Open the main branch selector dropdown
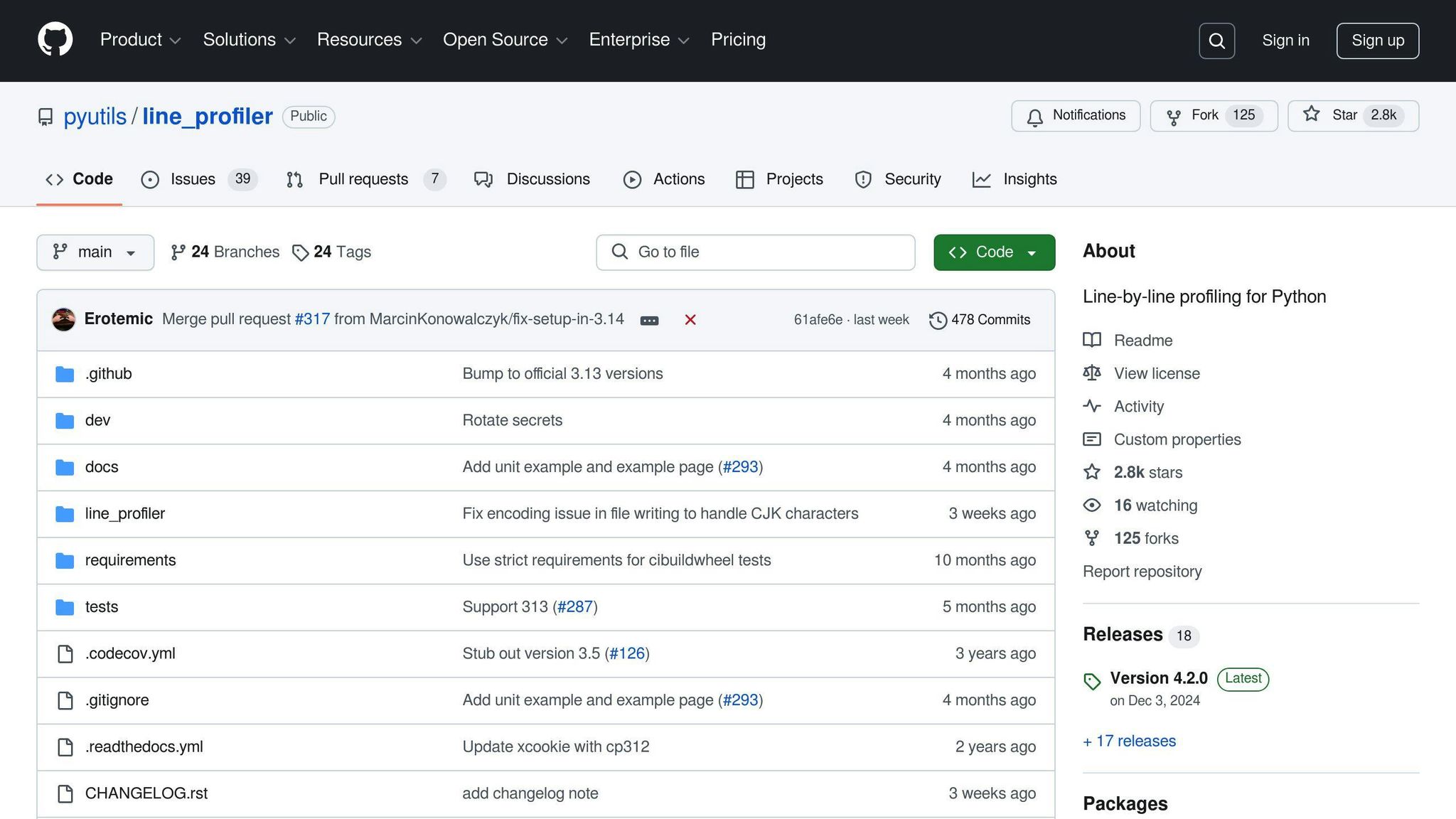This screenshot has width=1456, height=819. pos(95,252)
